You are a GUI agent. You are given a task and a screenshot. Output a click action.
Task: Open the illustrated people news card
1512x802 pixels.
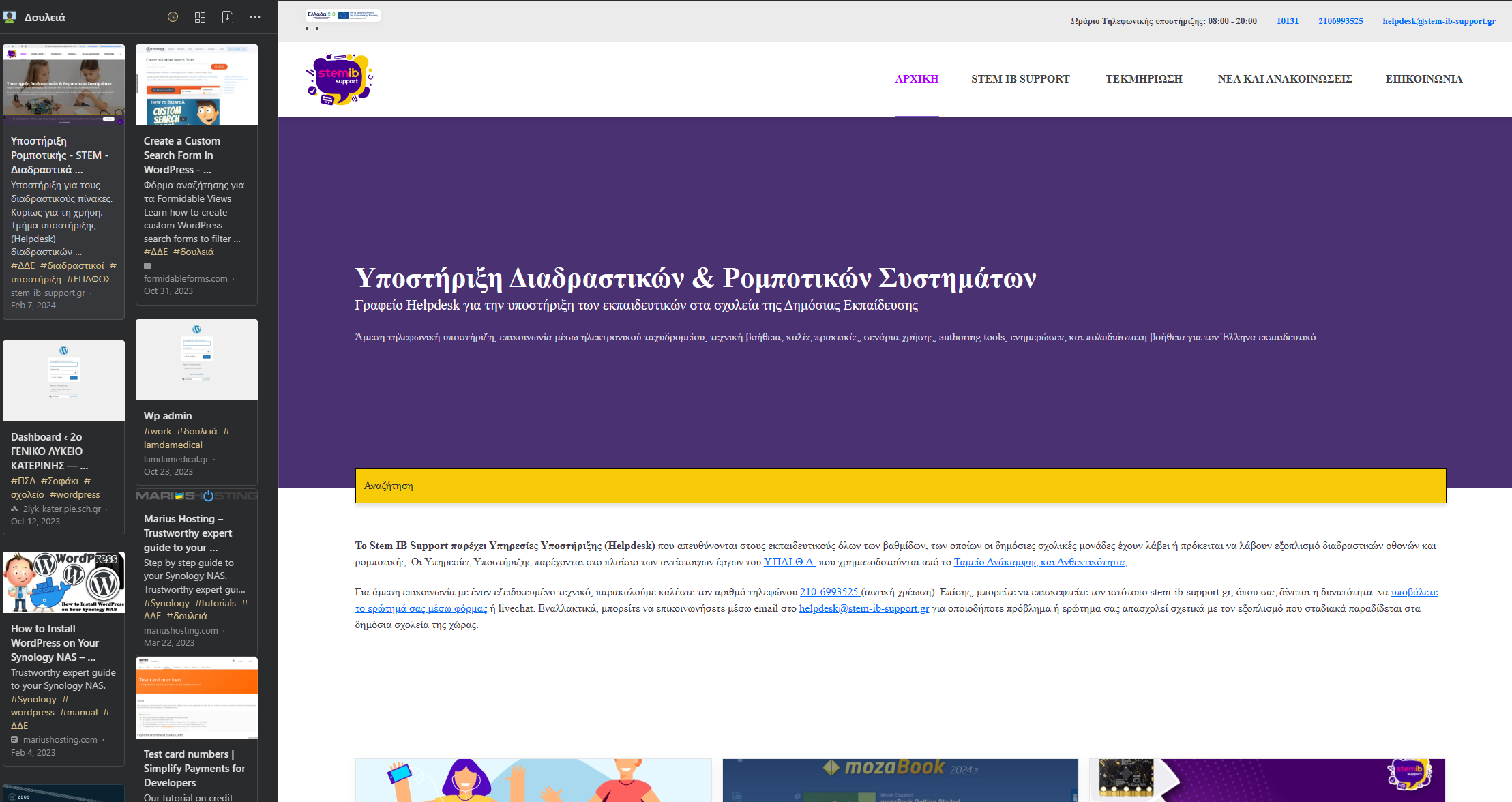(x=533, y=780)
